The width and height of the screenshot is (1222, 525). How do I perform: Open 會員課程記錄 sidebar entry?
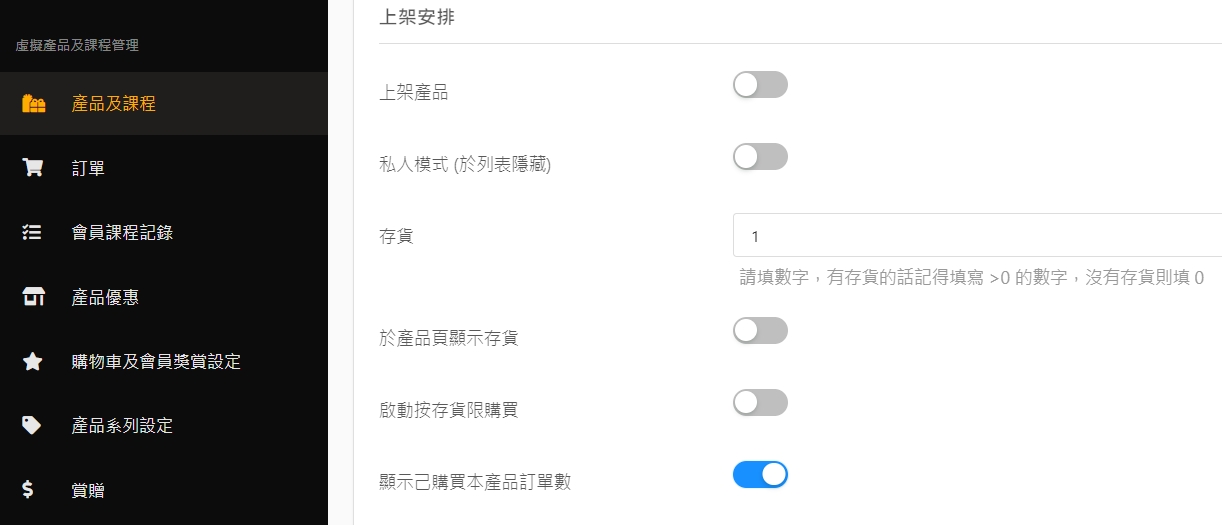(122, 233)
